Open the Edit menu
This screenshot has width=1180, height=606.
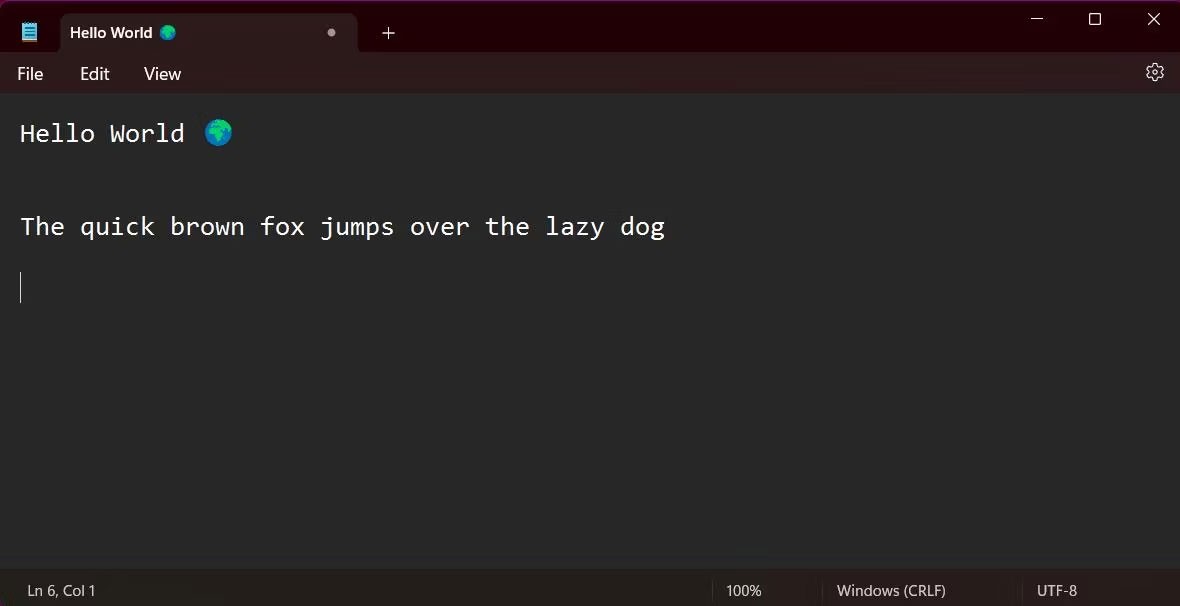95,74
